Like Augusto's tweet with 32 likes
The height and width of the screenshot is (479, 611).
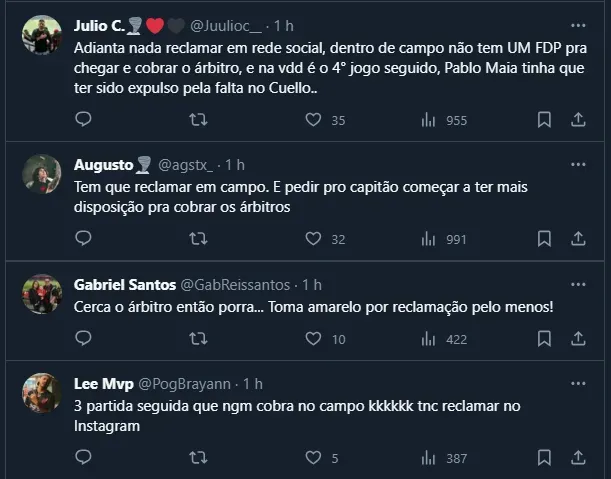click(314, 239)
